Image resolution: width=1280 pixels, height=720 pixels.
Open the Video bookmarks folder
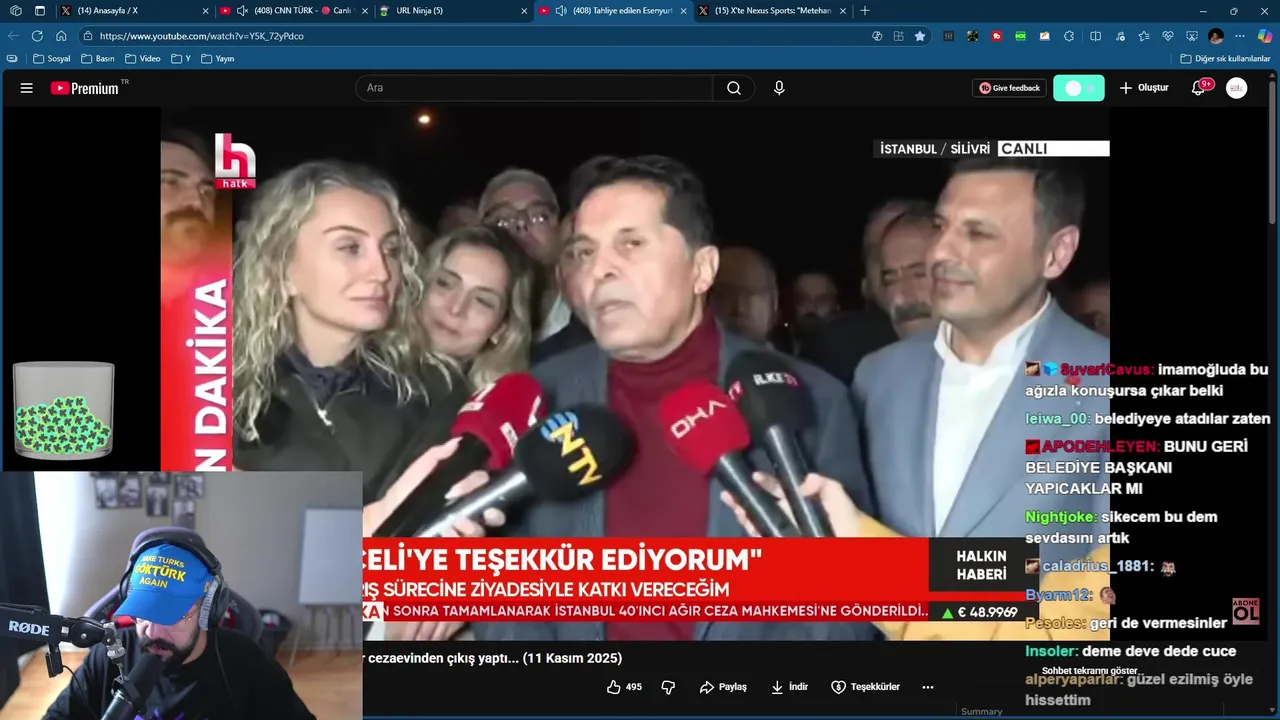click(x=143, y=59)
